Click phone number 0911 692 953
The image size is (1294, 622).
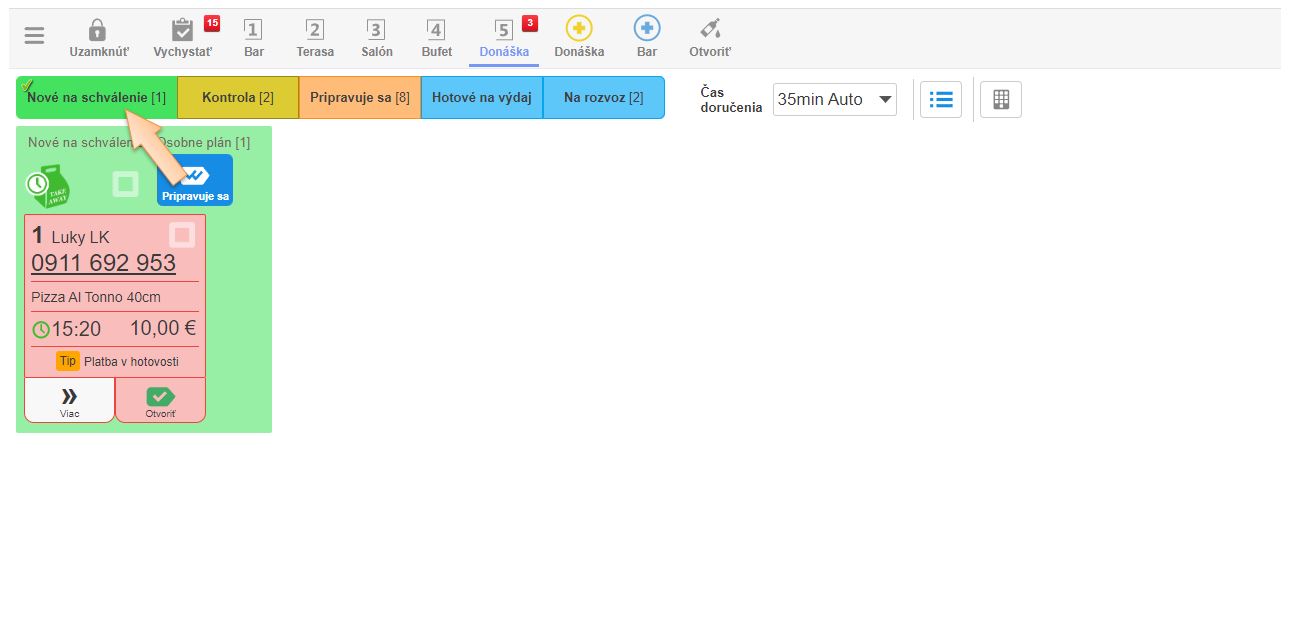(x=103, y=263)
